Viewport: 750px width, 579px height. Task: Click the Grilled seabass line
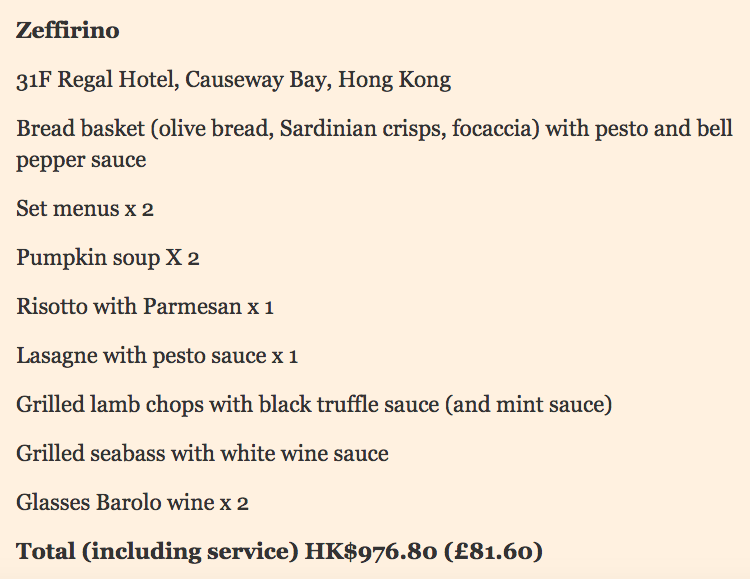(202, 454)
